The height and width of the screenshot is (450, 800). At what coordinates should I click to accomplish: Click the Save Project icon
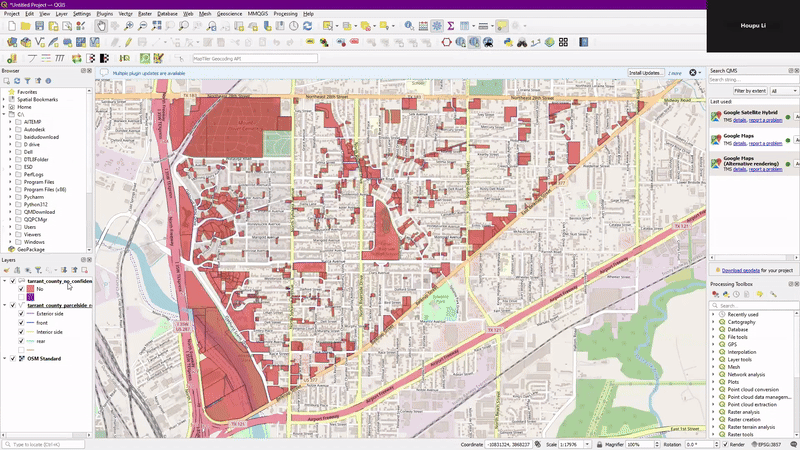pyautogui.click(x=39, y=26)
